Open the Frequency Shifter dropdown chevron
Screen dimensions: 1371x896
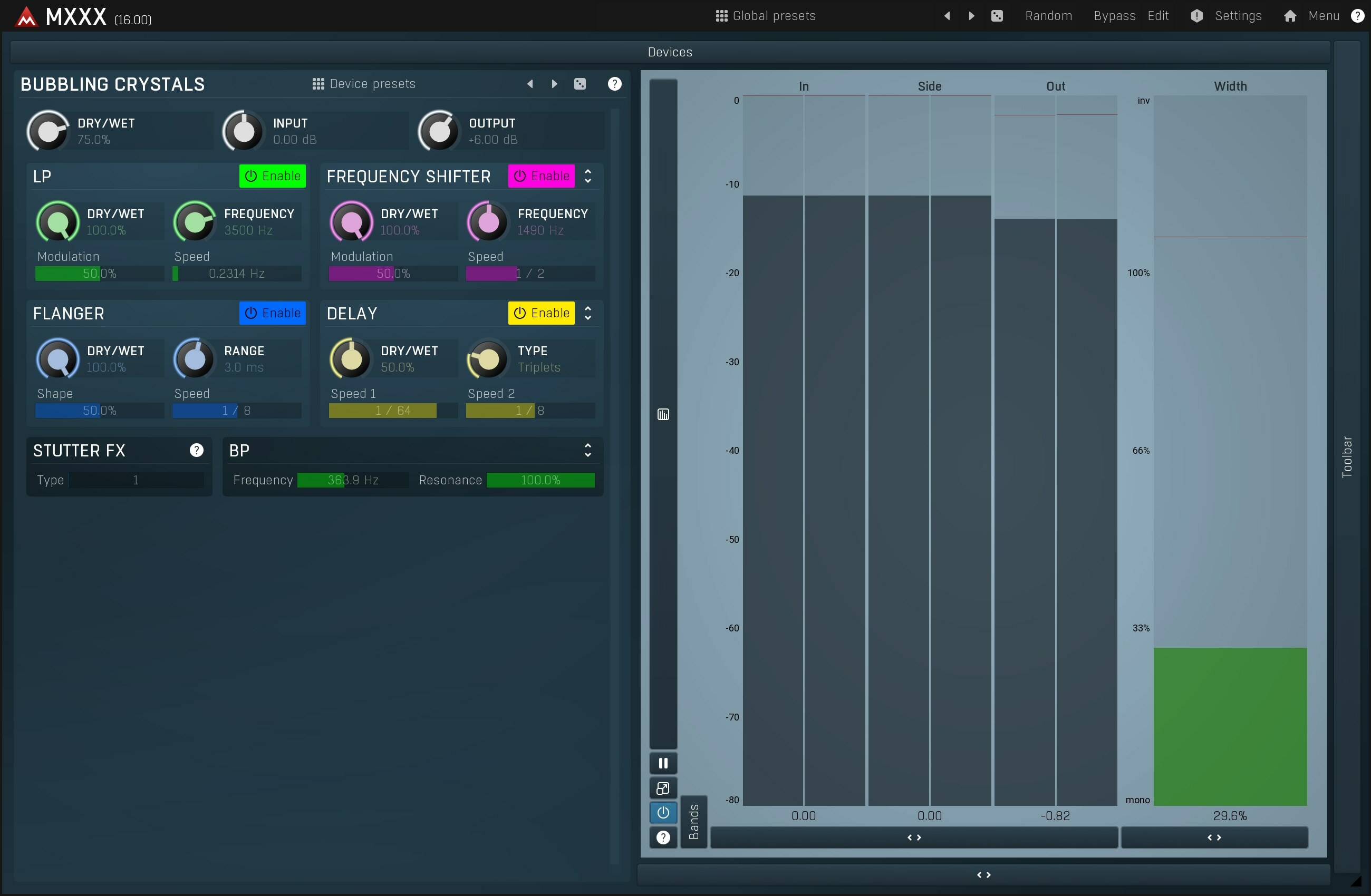point(587,176)
